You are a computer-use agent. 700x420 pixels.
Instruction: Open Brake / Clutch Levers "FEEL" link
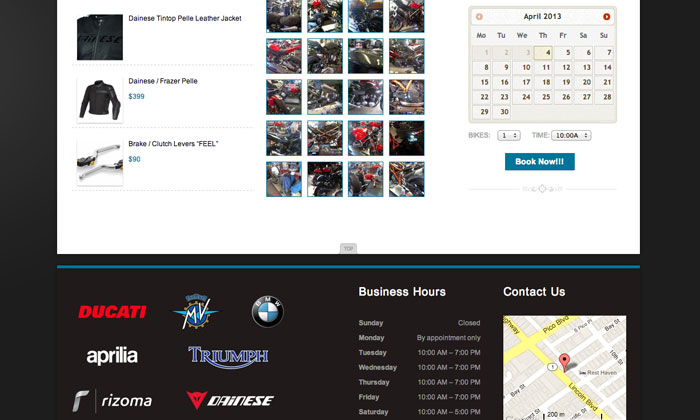[x=173, y=144]
